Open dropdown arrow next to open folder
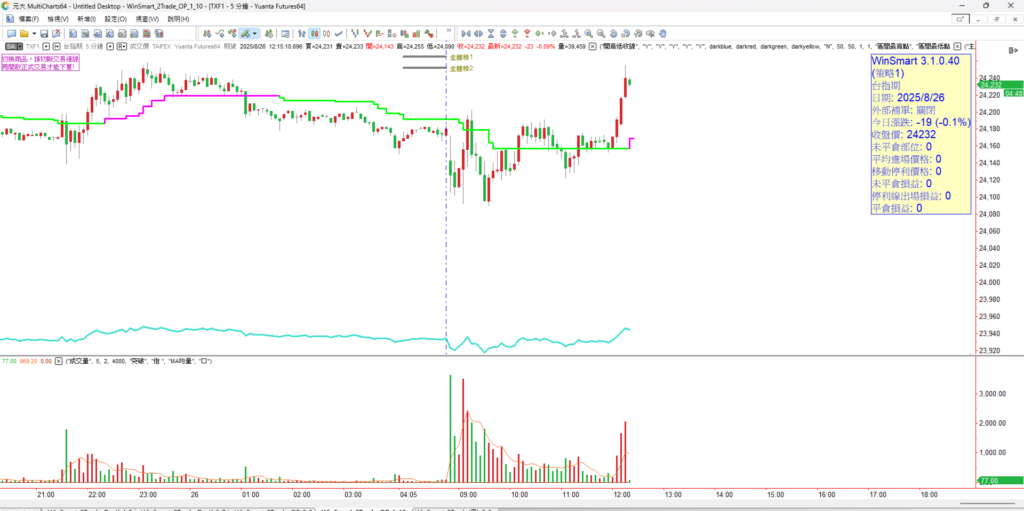1024x511 pixels. 32,33
